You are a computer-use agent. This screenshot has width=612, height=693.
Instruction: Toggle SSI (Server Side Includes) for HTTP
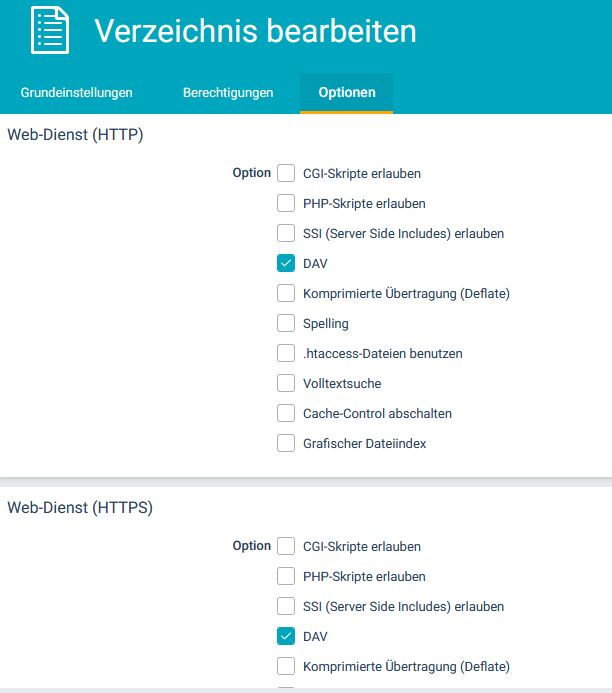pyautogui.click(x=286, y=233)
